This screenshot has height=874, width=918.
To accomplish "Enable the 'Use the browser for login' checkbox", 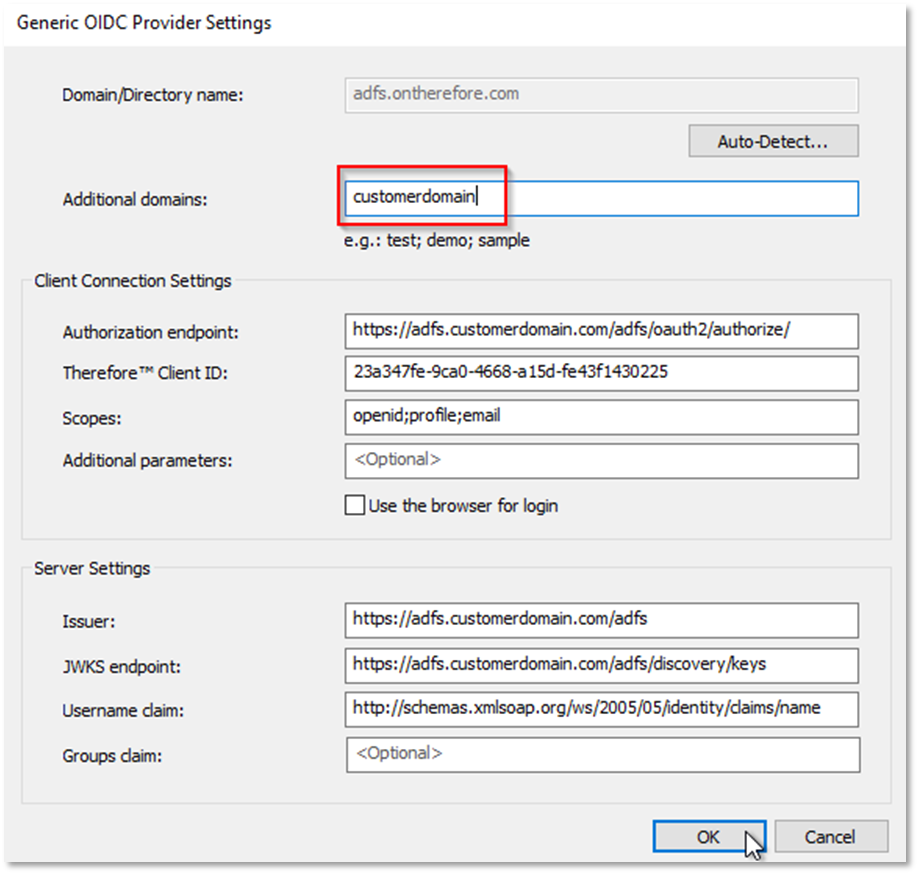I will (354, 506).
